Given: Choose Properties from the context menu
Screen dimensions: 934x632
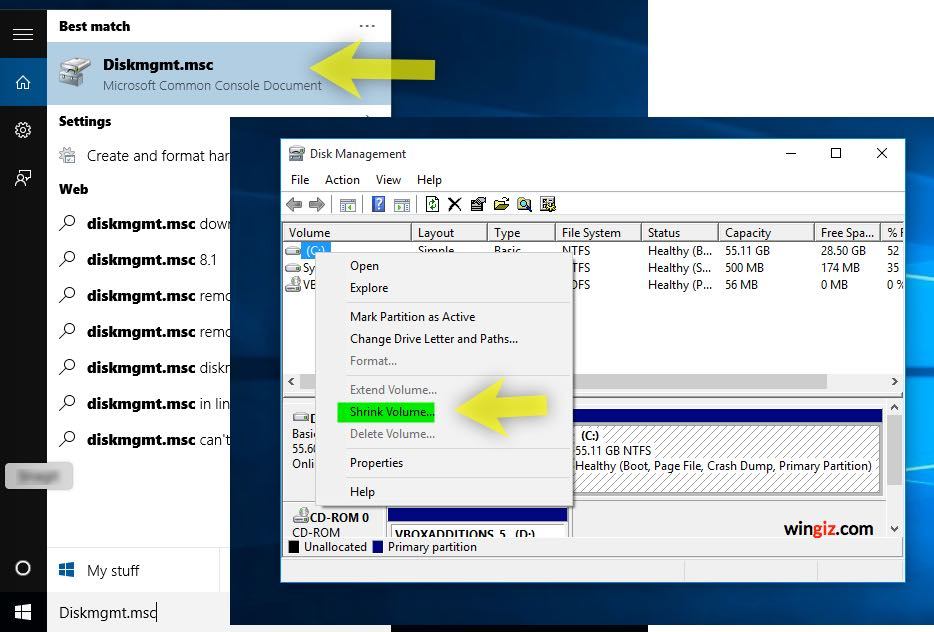Looking at the screenshot, I should 444,463.
